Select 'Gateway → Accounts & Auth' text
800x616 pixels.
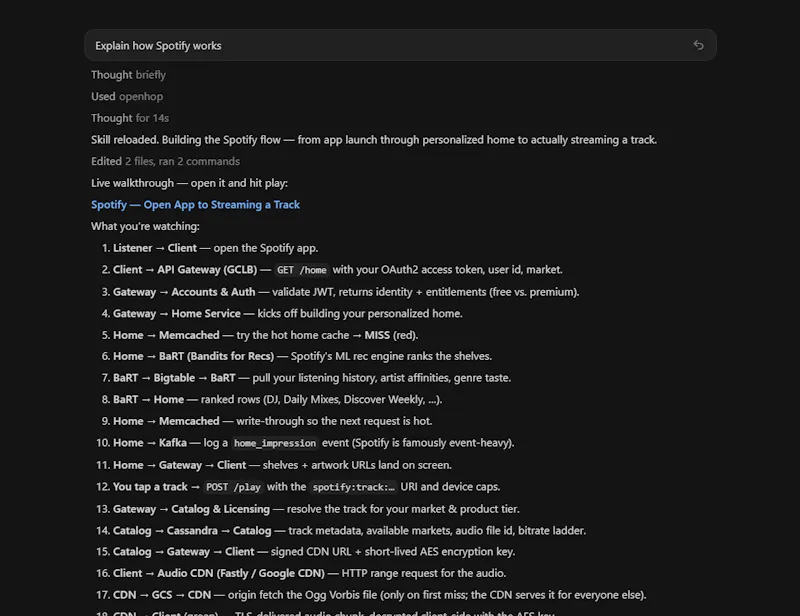click(x=184, y=292)
